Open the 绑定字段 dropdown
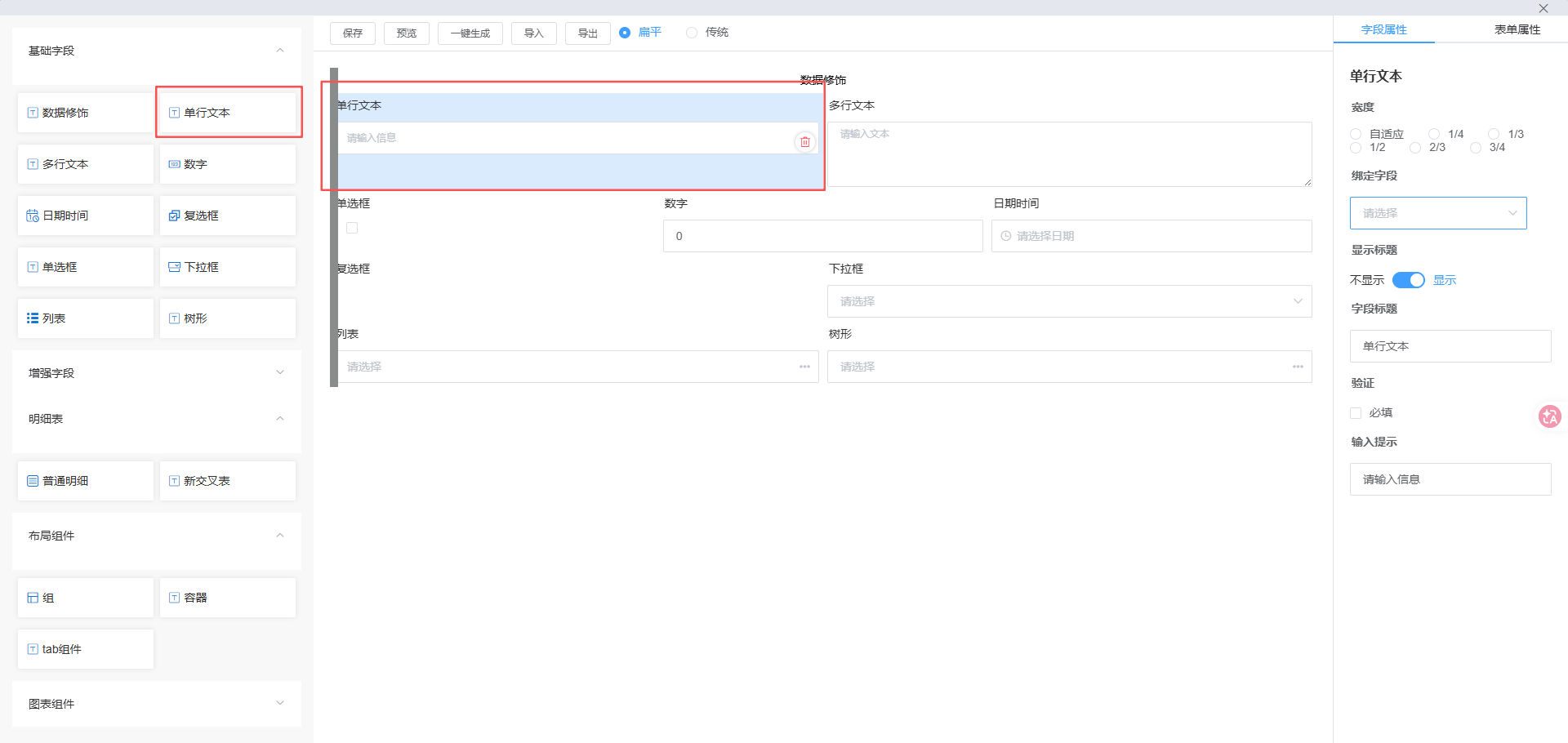 tap(1438, 213)
